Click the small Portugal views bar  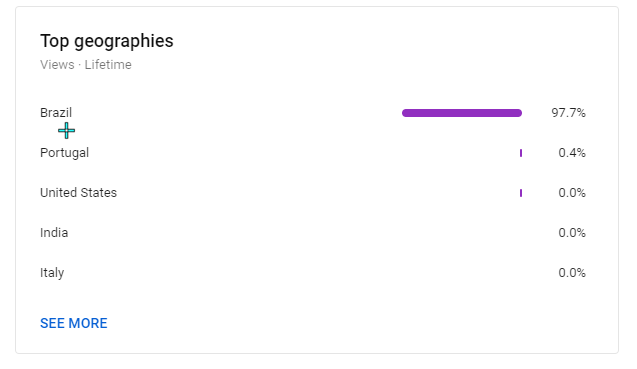(x=521, y=153)
